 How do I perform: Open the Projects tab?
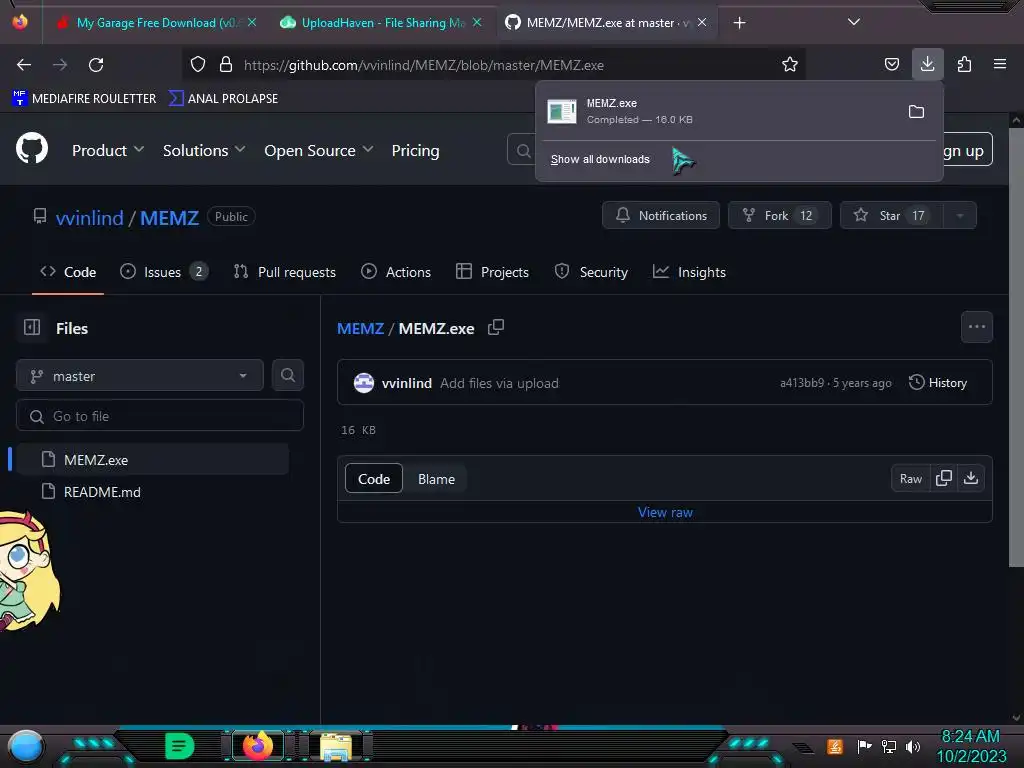tap(492, 272)
